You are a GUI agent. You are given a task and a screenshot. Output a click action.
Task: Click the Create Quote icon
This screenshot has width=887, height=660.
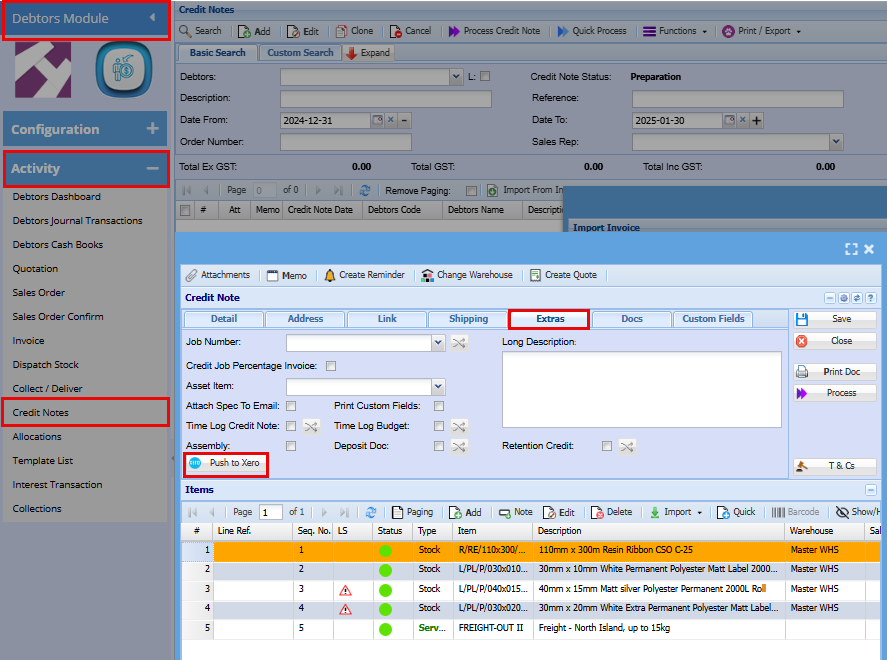click(x=535, y=275)
